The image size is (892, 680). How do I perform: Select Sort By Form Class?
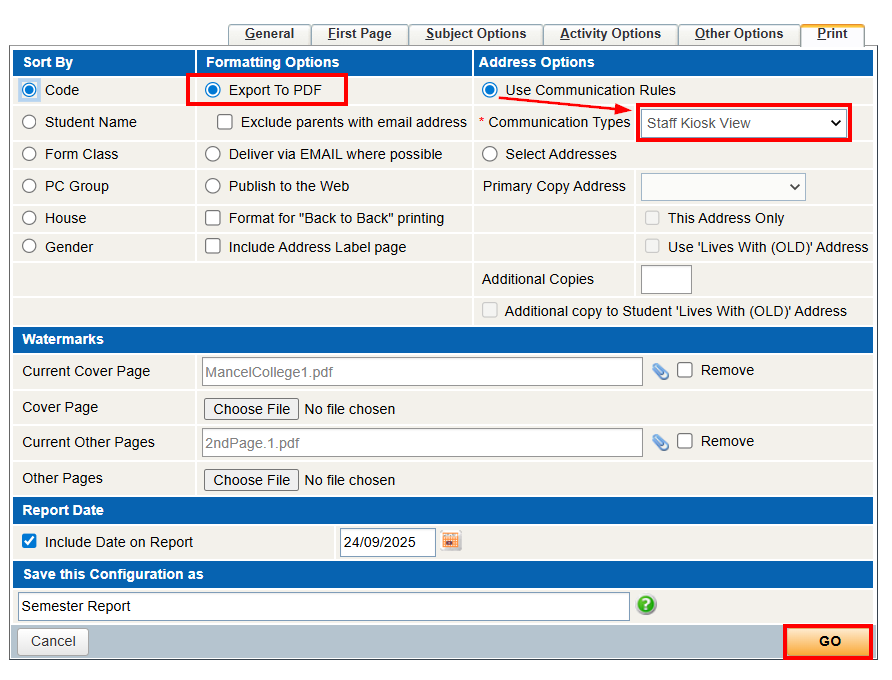pyautogui.click(x=29, y=154)
